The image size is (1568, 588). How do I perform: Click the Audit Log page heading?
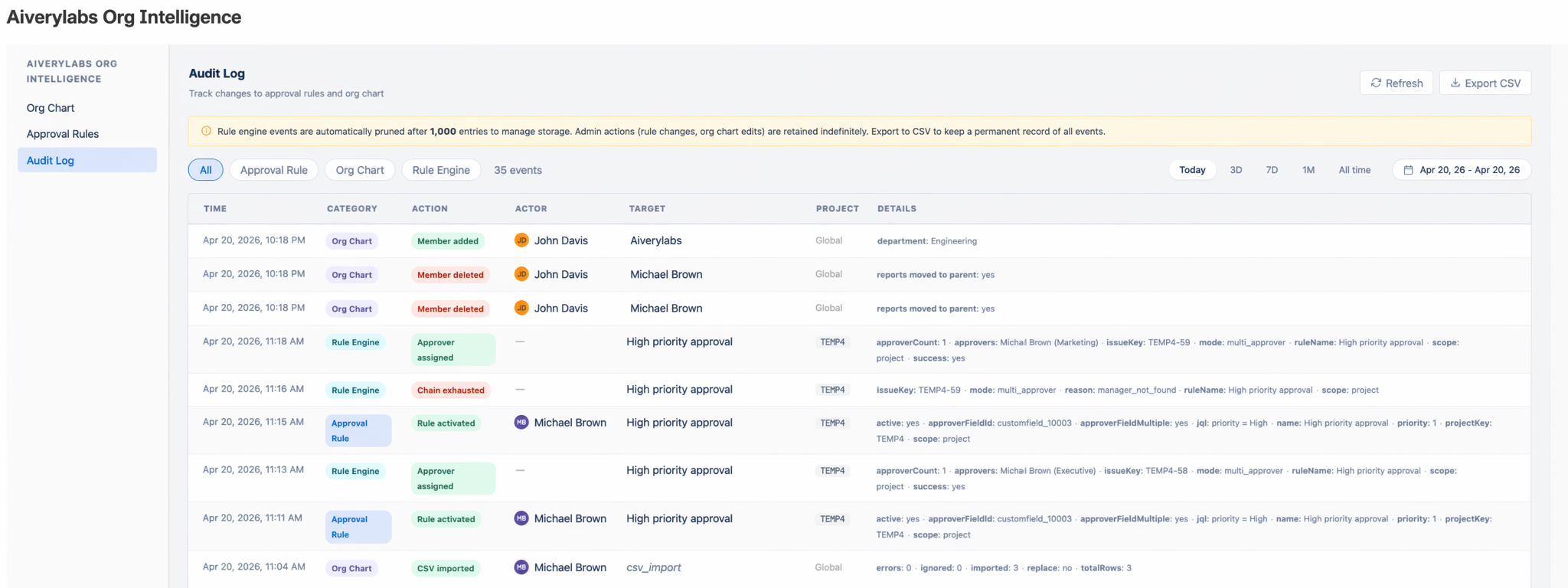[217, 73]
